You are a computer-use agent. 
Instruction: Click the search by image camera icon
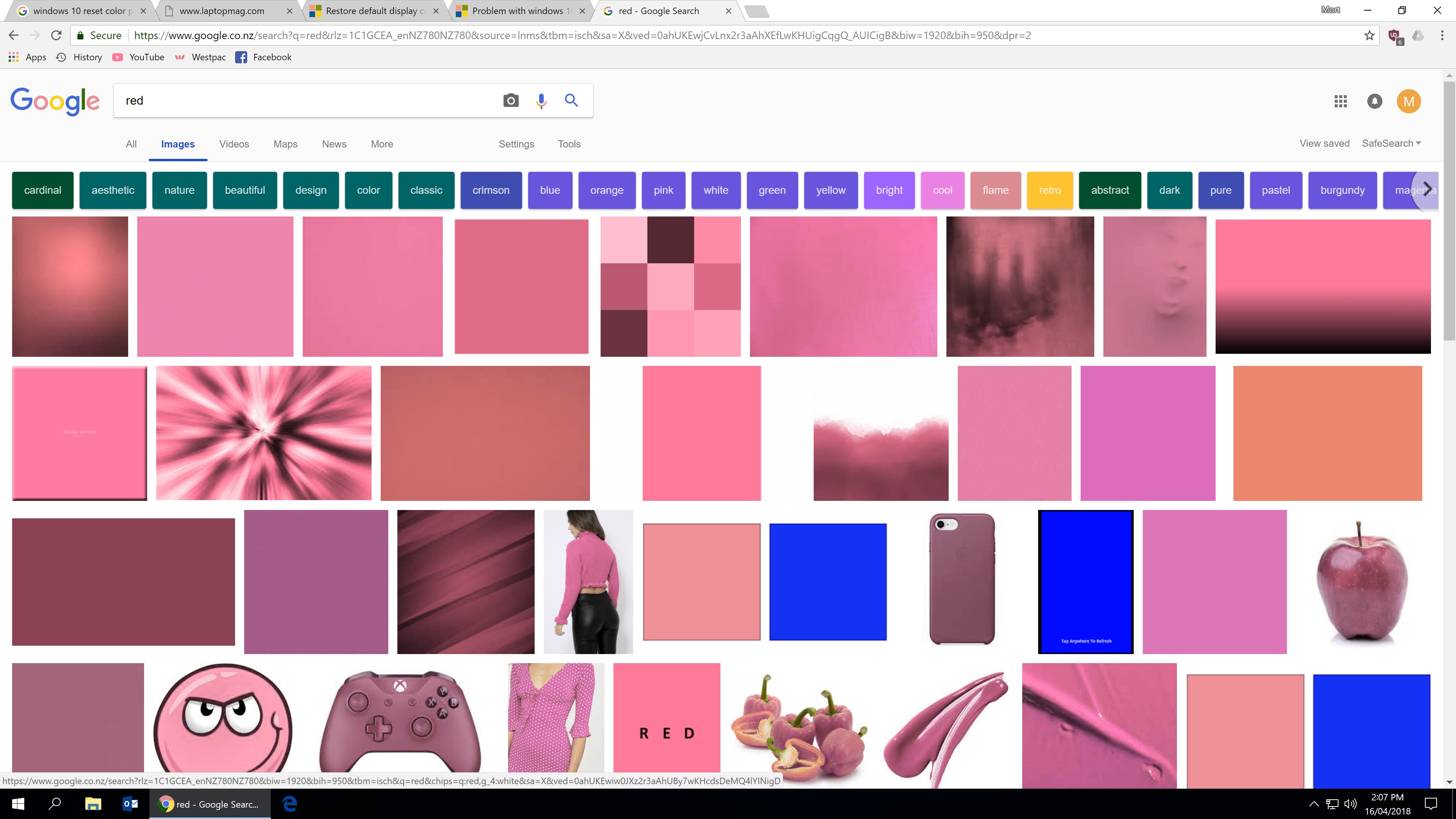tap(510, 100)
